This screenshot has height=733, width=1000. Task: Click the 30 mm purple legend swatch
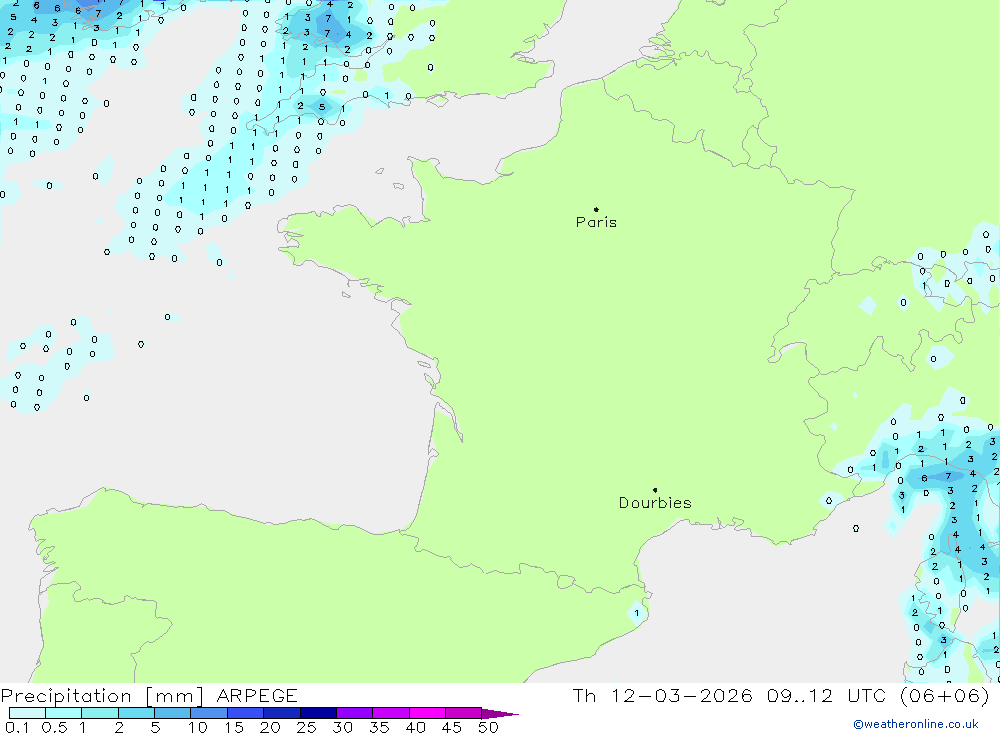(355, 713)
